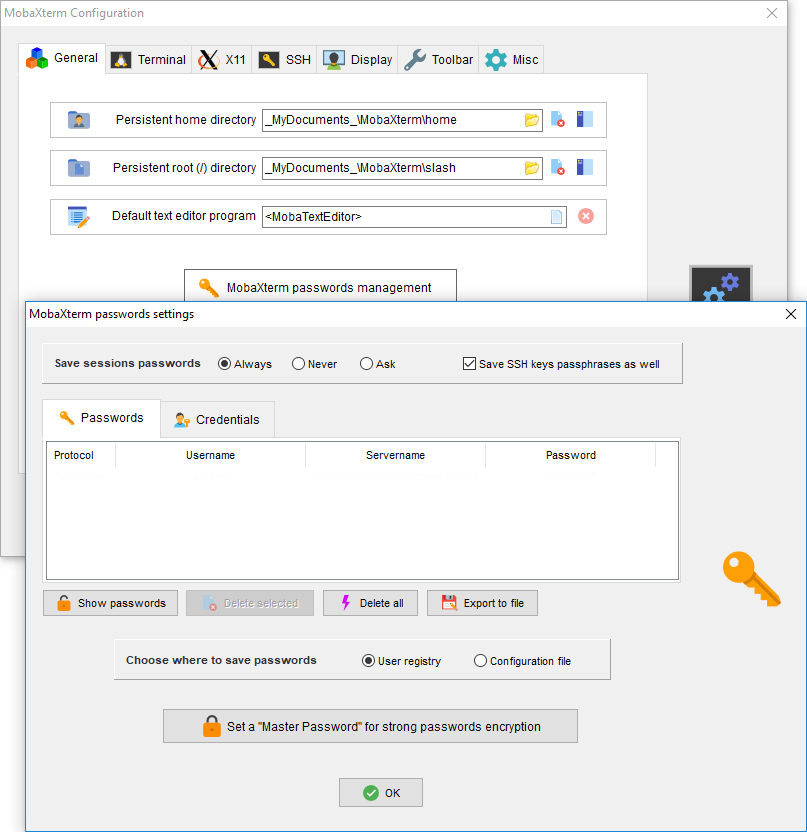This screenshot has width=807, height=832.
Task: Select Ask for save sessions passwords
Action: (377, 364)
